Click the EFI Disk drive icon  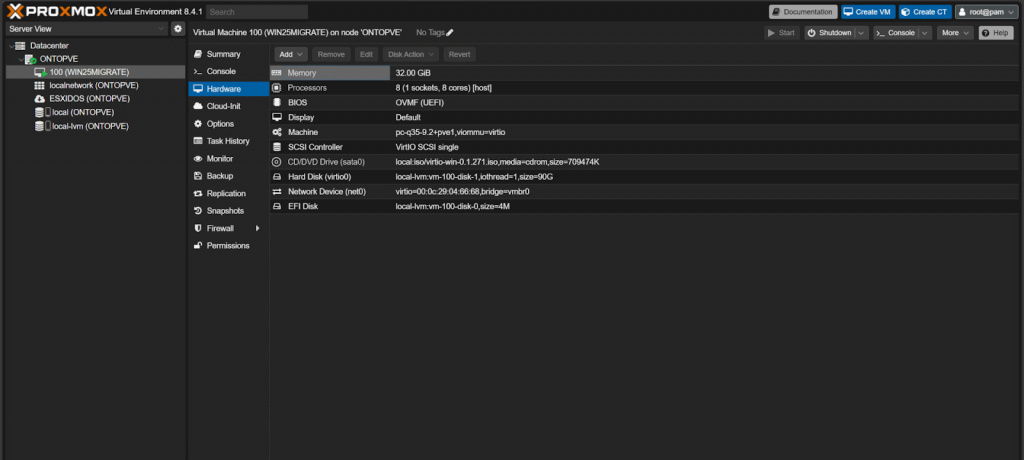click(276, 206)
